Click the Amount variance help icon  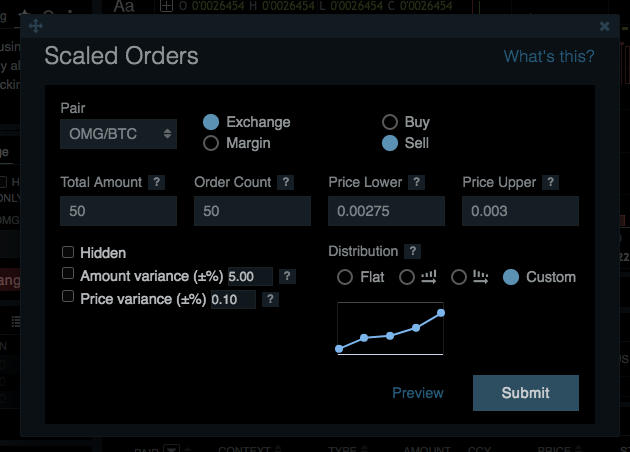(x=286, y=276)
